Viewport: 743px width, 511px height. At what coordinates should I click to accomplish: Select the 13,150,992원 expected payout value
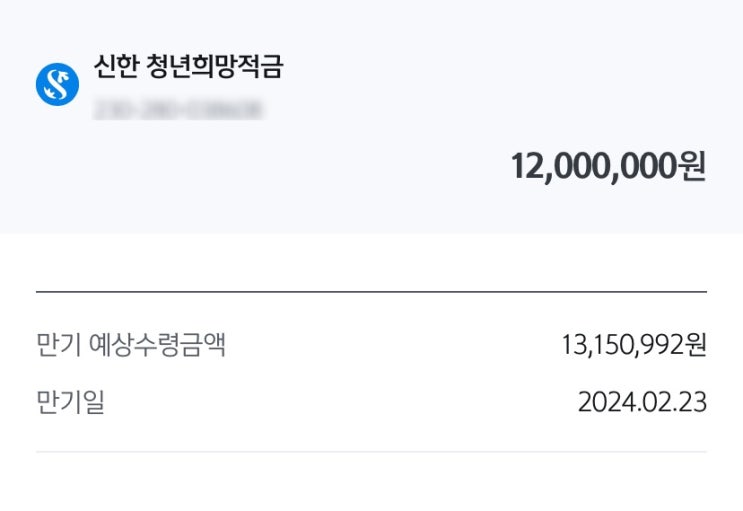[x=634, y=345]
